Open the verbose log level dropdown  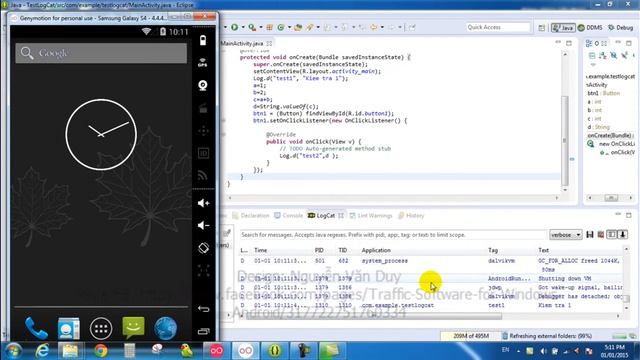(566, 235)
